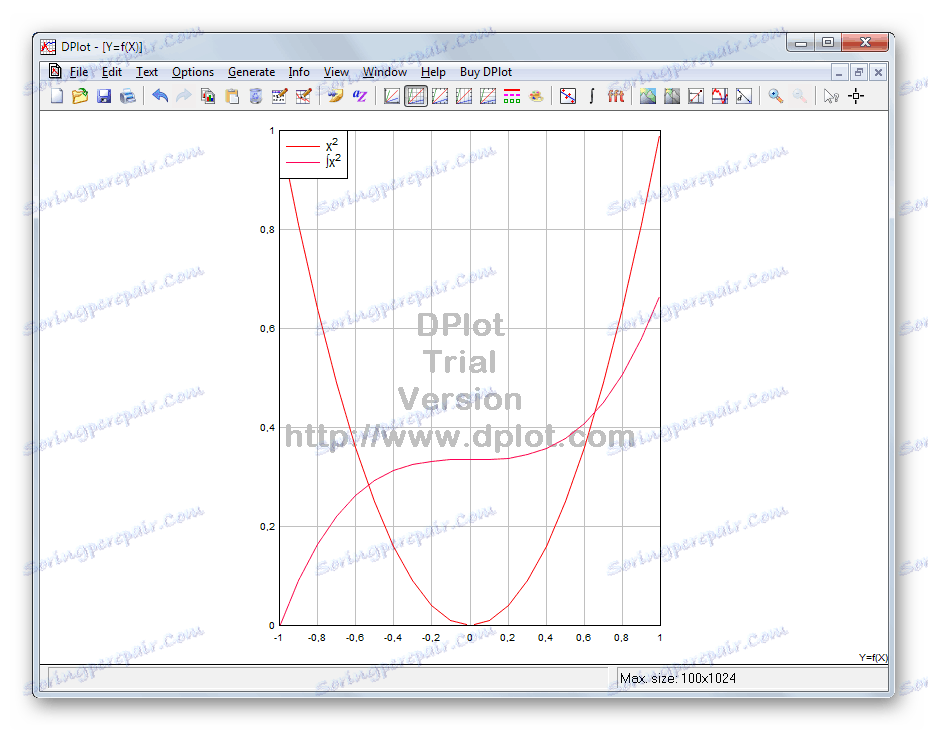
Task: Click the grayed zoom out magnifier
Action: tap(800, 96)
